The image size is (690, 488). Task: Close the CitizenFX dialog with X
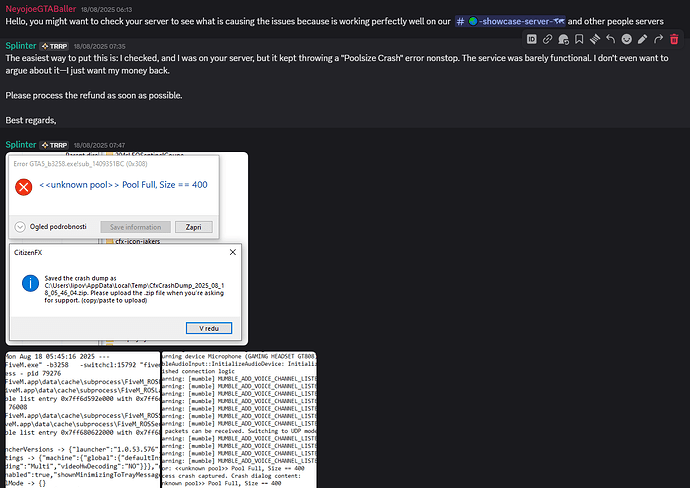pos(233,252)
